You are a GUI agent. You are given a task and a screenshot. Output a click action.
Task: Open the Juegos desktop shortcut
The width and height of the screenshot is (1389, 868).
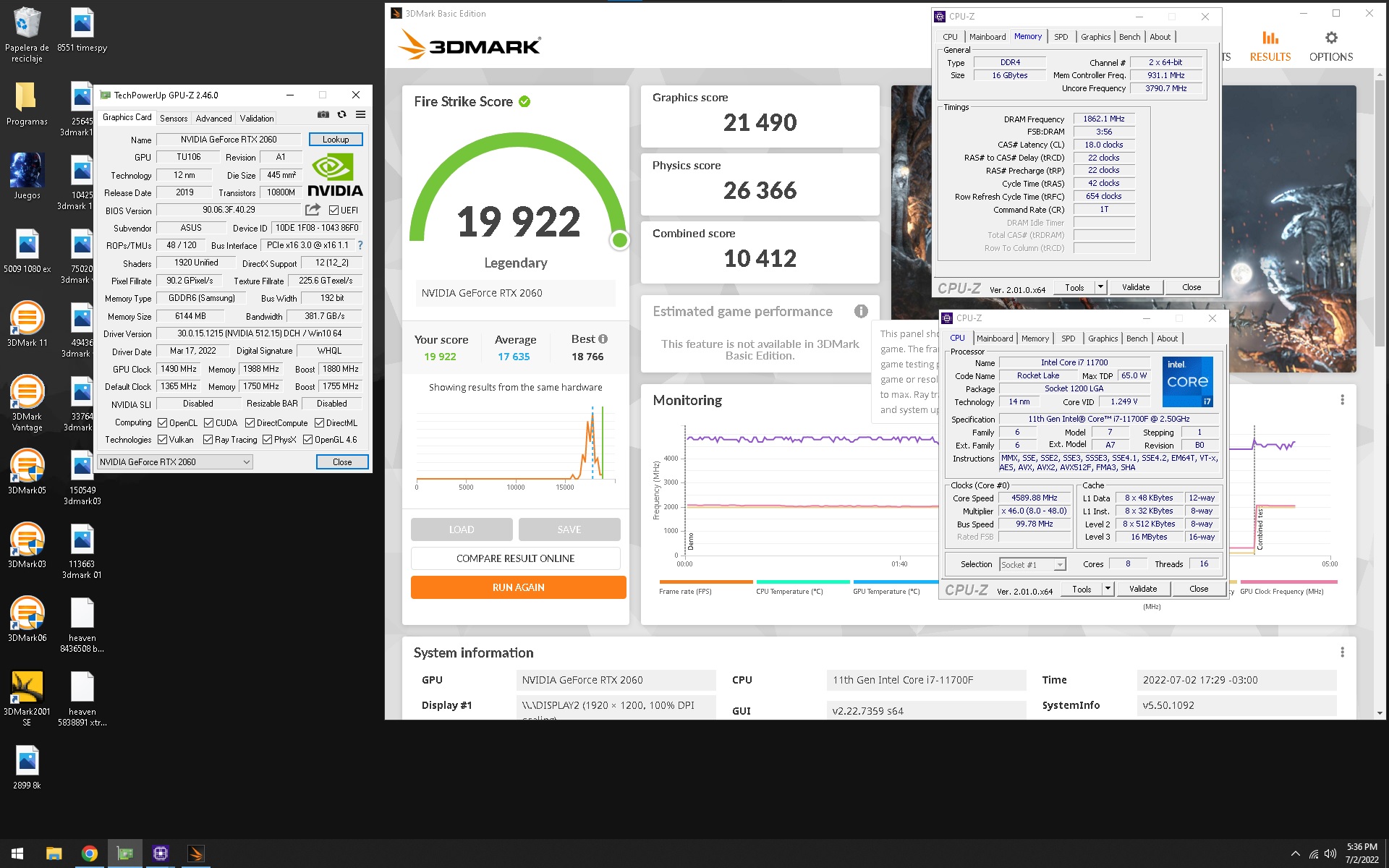click(x=27, y=176)
